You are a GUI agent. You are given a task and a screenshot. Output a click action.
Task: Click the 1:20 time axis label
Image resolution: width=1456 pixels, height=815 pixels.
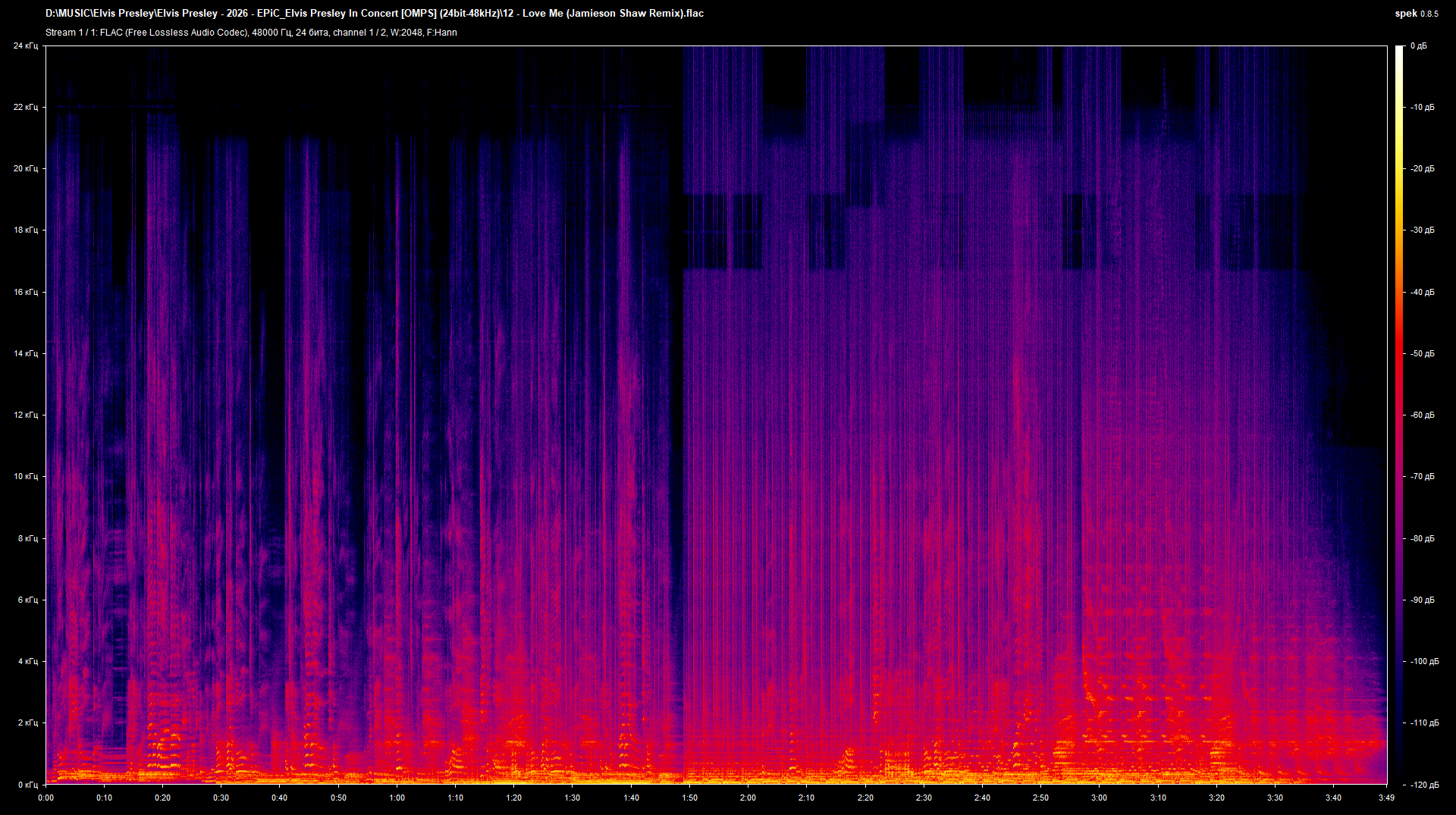(514, 798)
